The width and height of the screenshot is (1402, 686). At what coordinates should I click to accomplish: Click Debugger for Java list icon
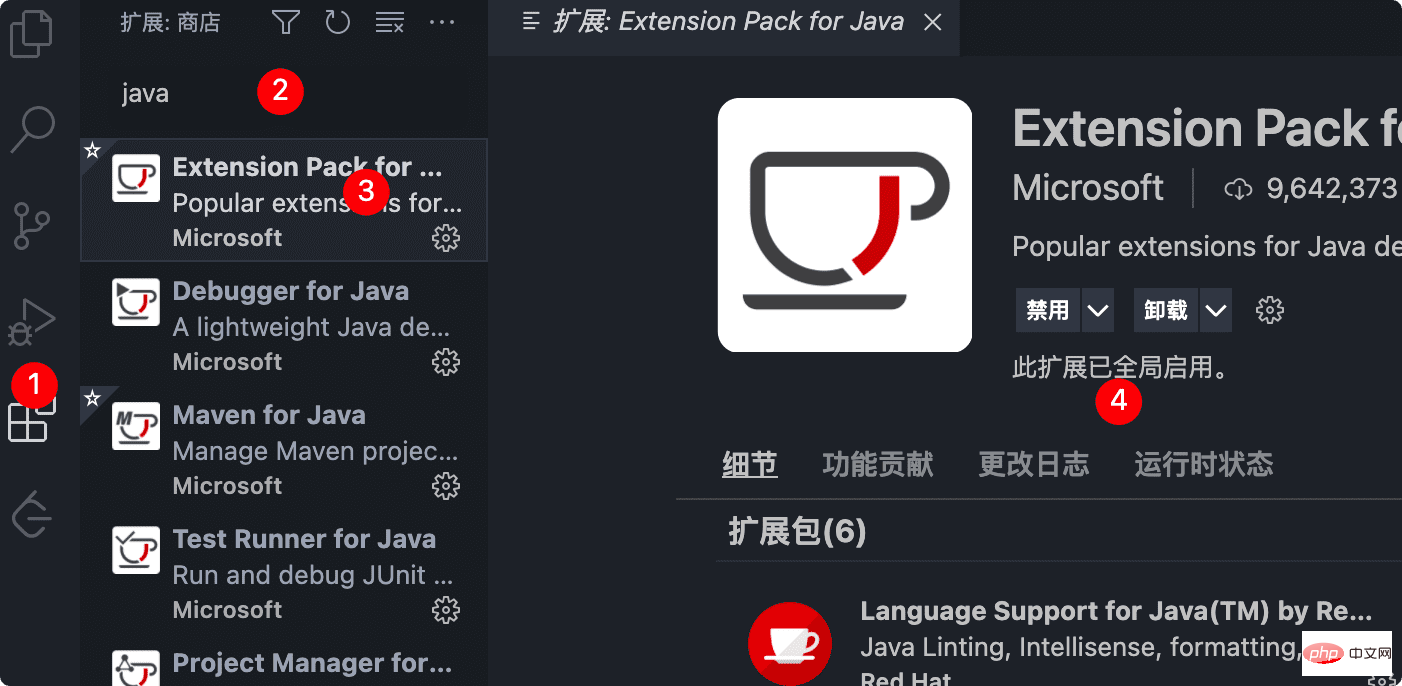click(x=136, y=302)
